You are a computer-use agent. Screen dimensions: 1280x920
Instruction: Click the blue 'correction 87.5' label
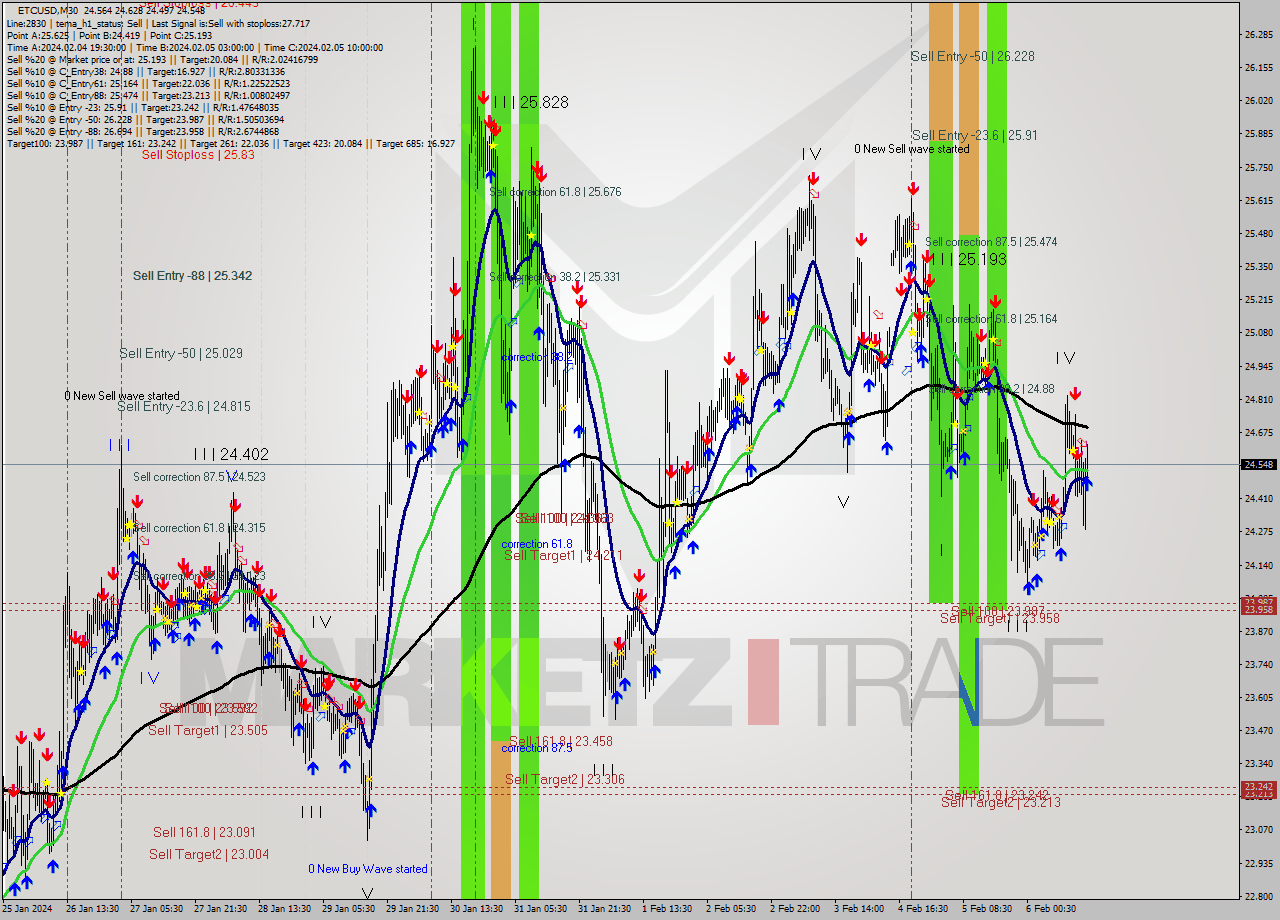pos(537,747)
